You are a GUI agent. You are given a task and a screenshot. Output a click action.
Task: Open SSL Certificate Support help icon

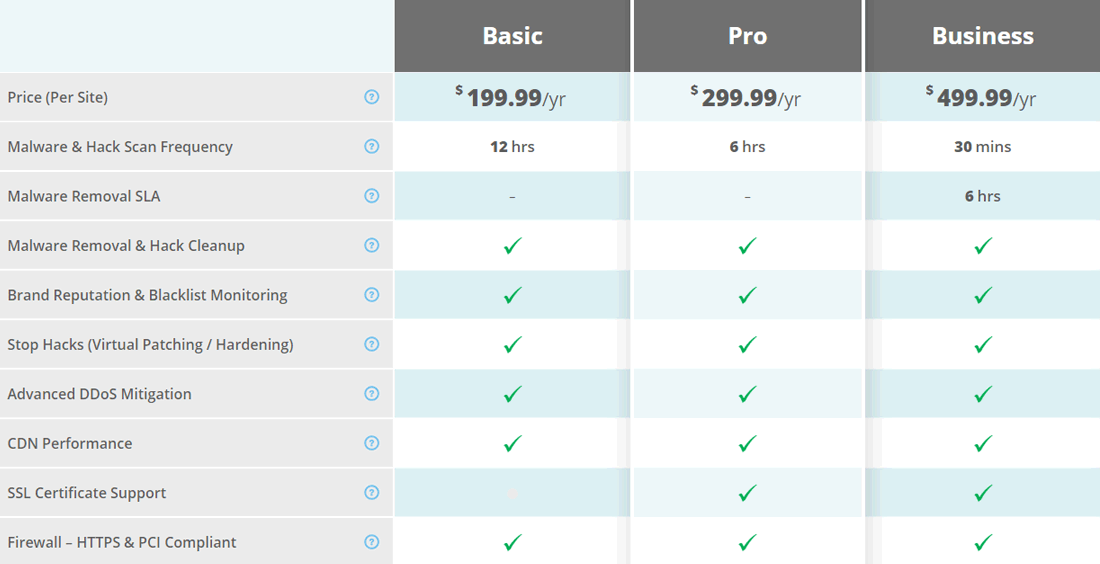(x=372, y=492)
